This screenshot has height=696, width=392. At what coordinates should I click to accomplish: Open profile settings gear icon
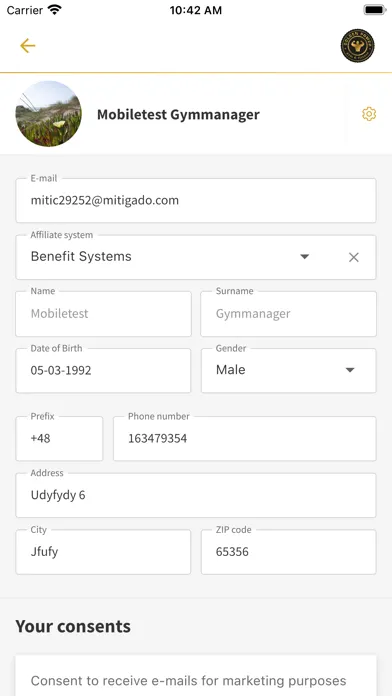click(369, 114)
